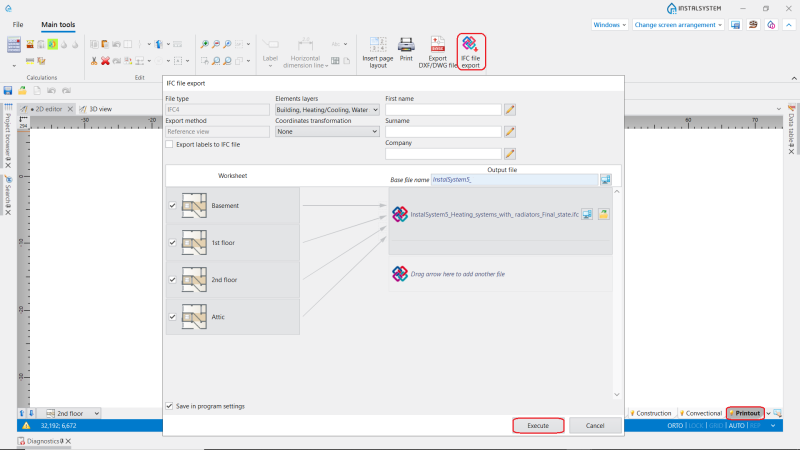Viewport: 800px width, 450px height.
Task: Close the Diagnostics panel
Action: [68, 441]
